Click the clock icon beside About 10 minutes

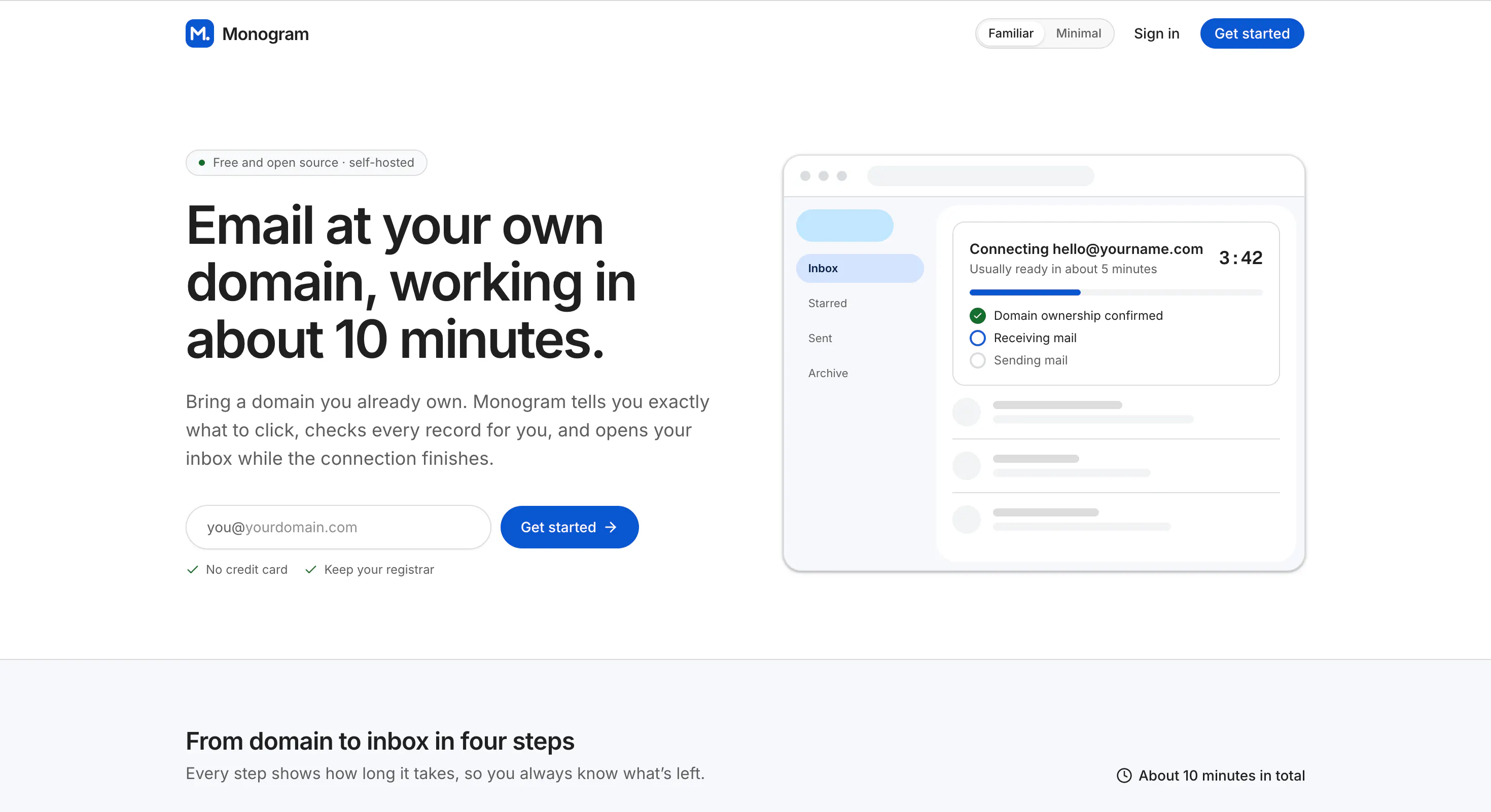click(1124, 776)
